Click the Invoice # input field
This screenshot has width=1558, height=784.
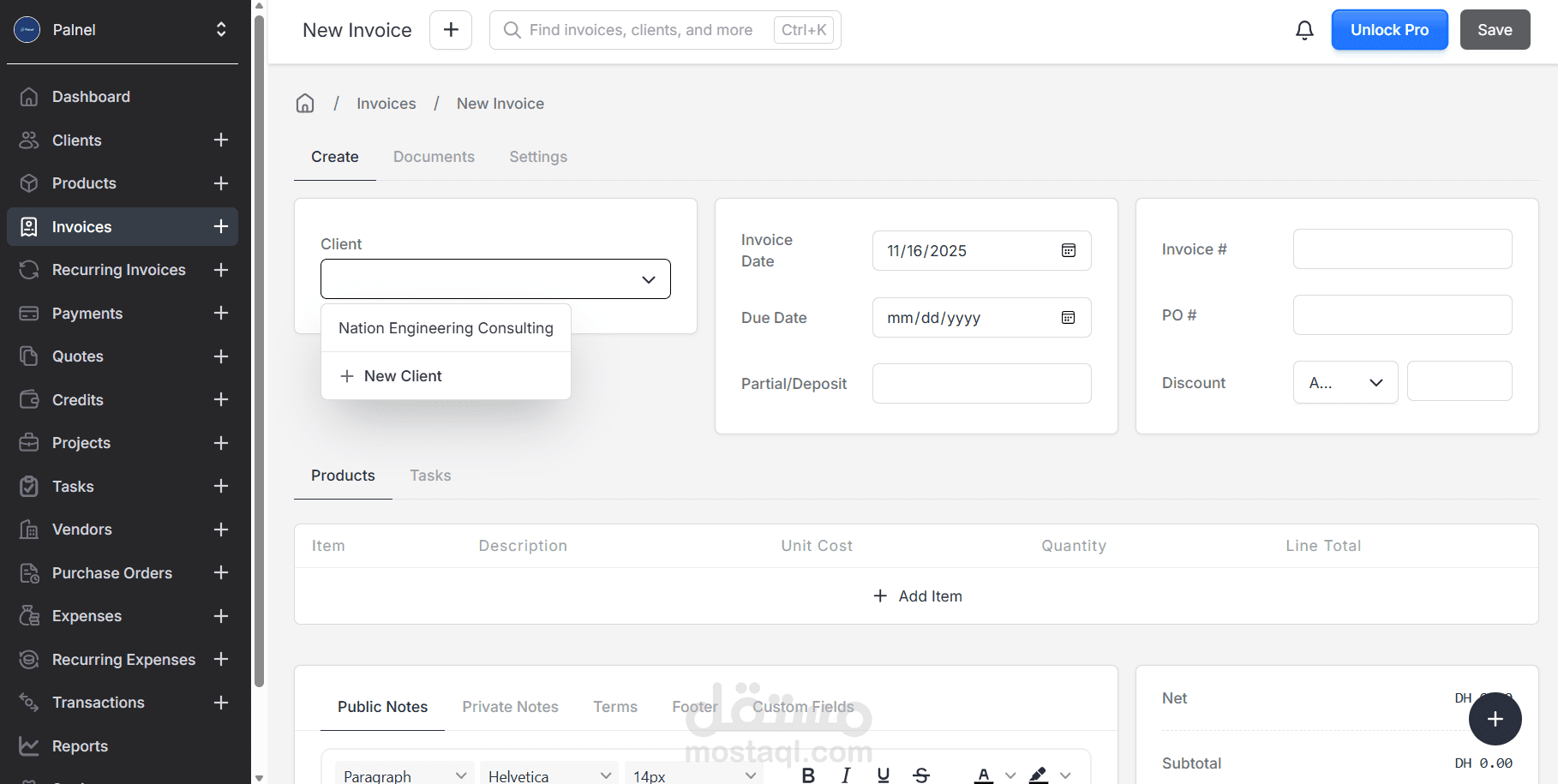tap(1402, 249)
